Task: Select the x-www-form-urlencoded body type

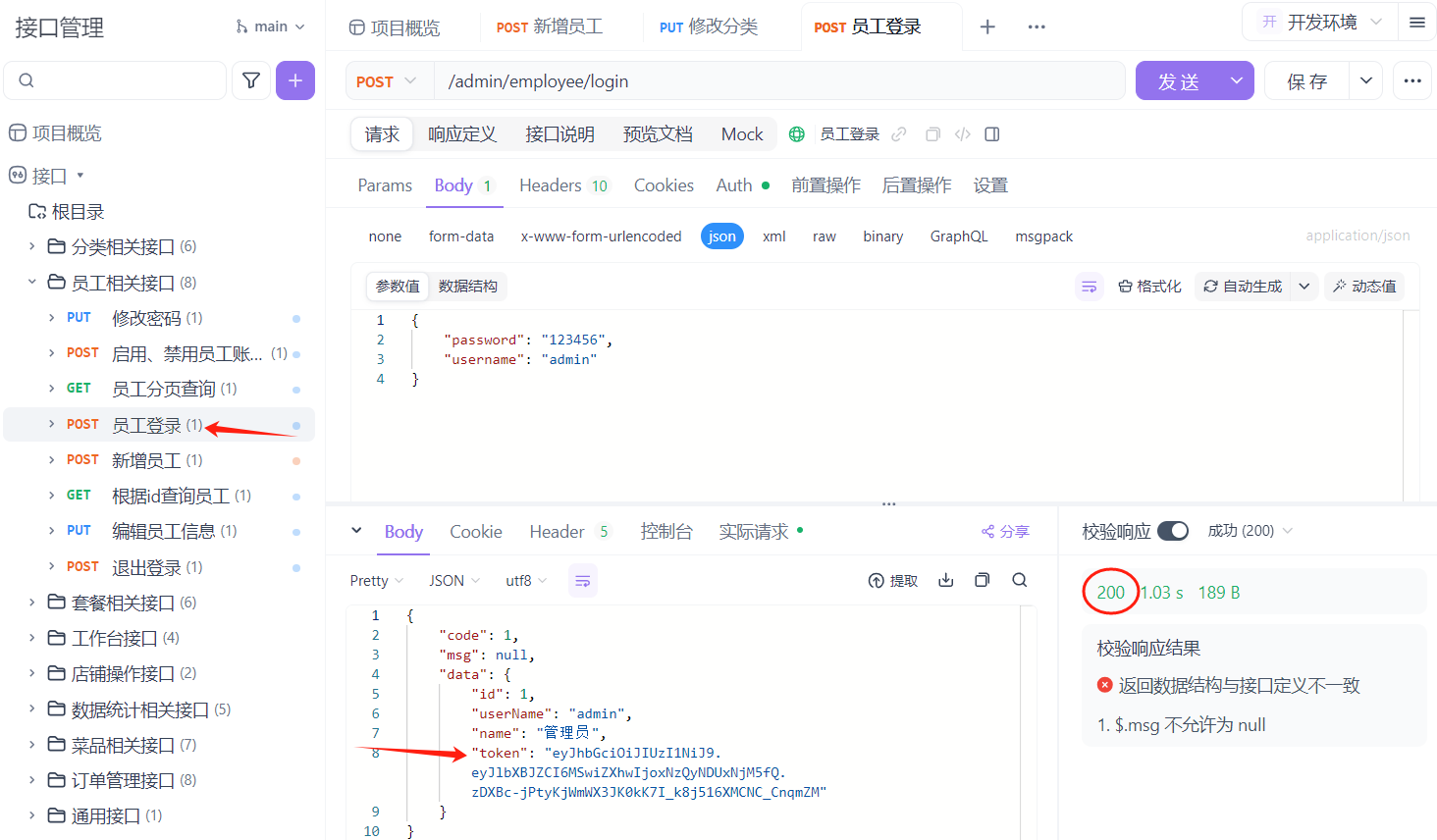Action: pyautogui.click(x=601, y=236)
